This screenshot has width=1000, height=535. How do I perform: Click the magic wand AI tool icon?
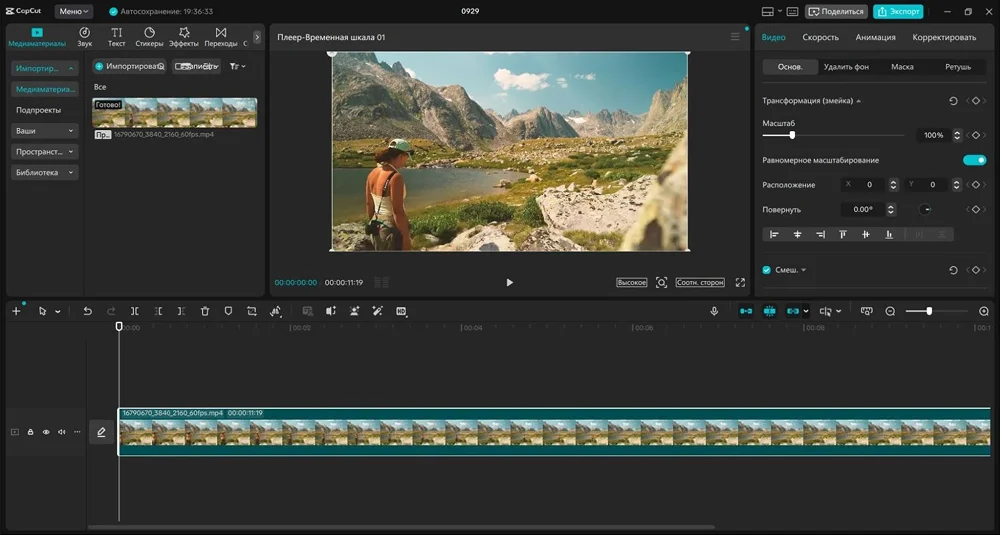click(378, 311)
